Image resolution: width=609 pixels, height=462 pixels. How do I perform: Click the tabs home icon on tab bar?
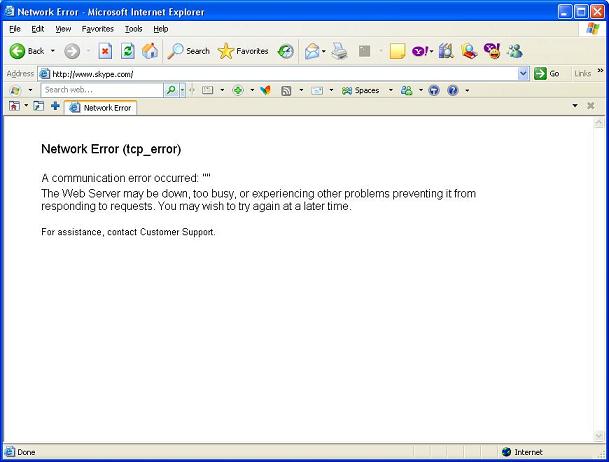14,106
